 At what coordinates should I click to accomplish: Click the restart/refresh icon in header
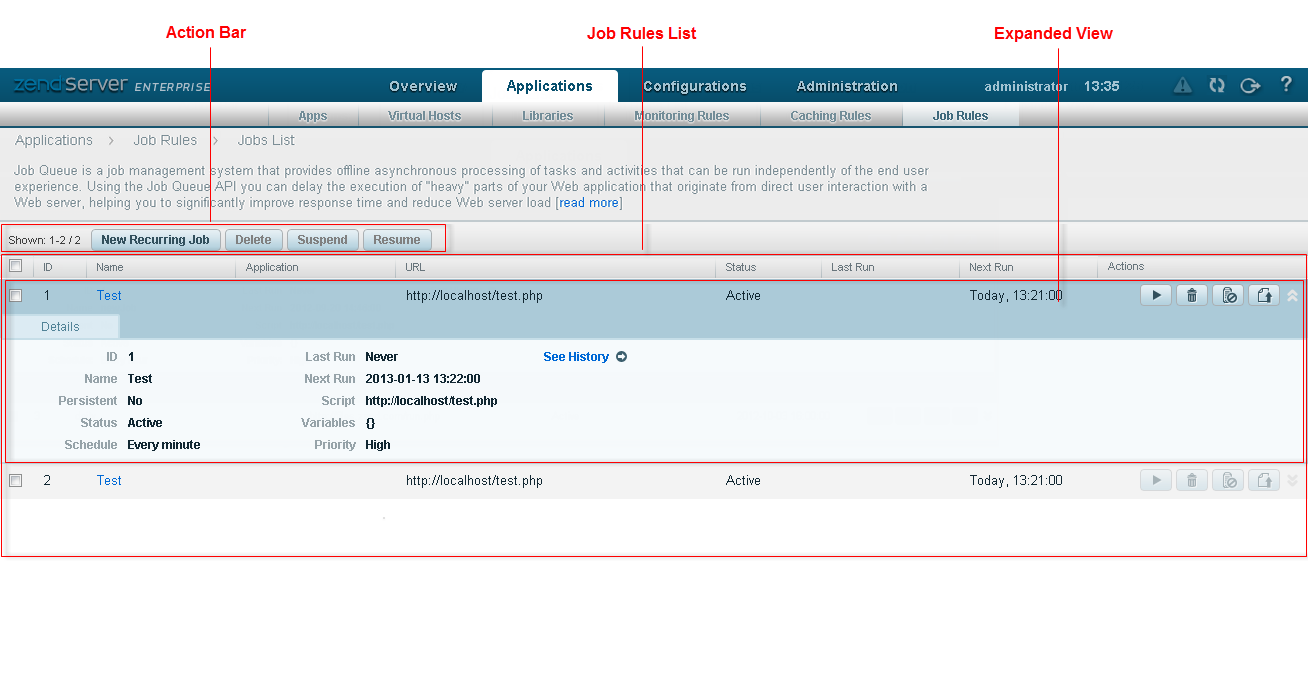(1217, 86)
